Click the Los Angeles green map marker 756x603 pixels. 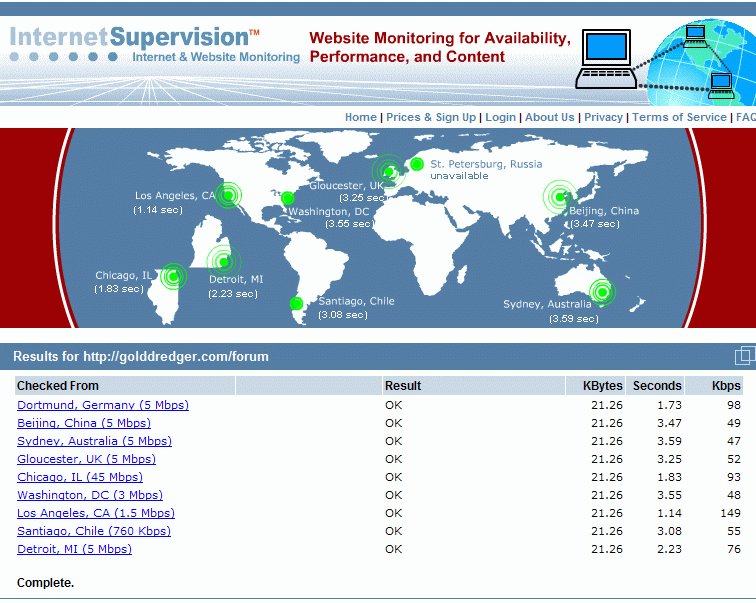click(229, 196)
